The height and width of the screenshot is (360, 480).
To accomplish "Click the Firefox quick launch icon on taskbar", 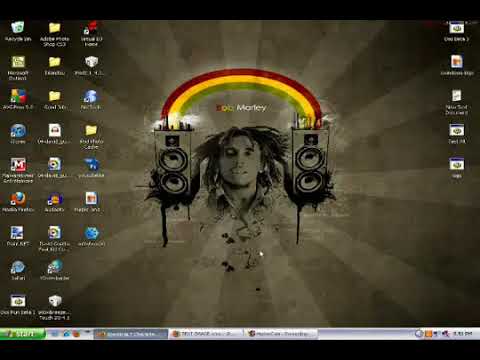I will click(x=77, y=334).
